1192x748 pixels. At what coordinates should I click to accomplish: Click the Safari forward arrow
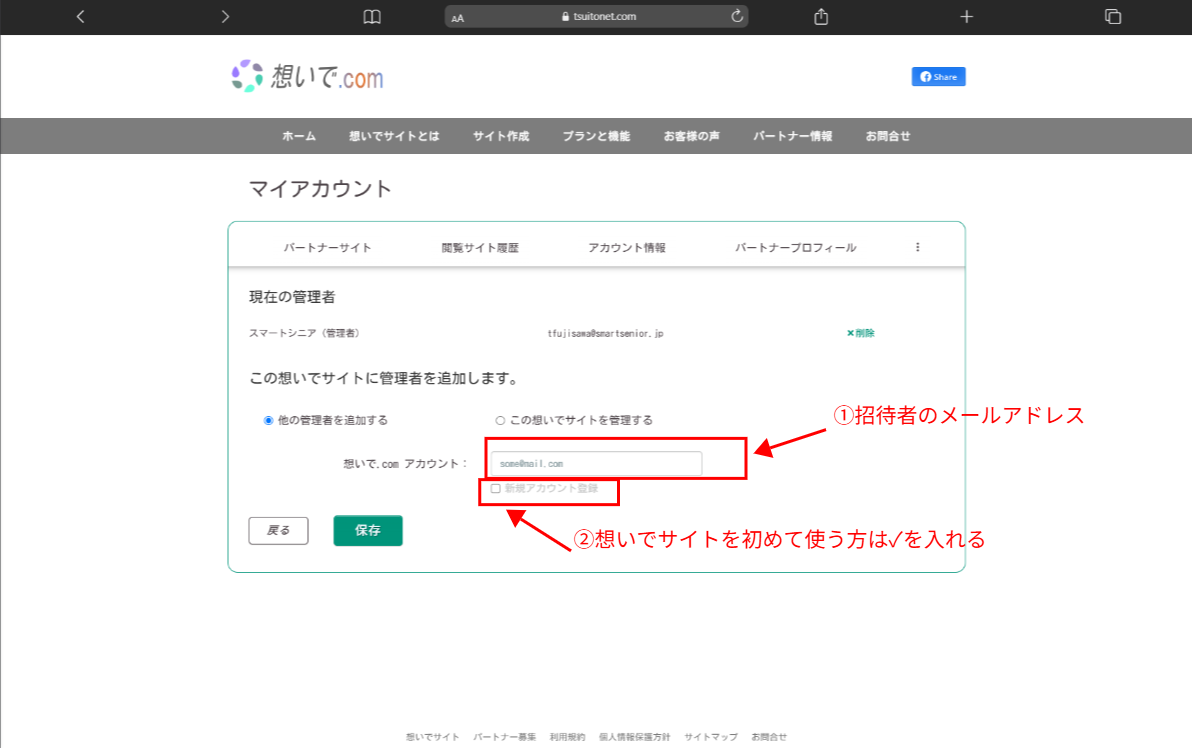click(x=225, y=16)
